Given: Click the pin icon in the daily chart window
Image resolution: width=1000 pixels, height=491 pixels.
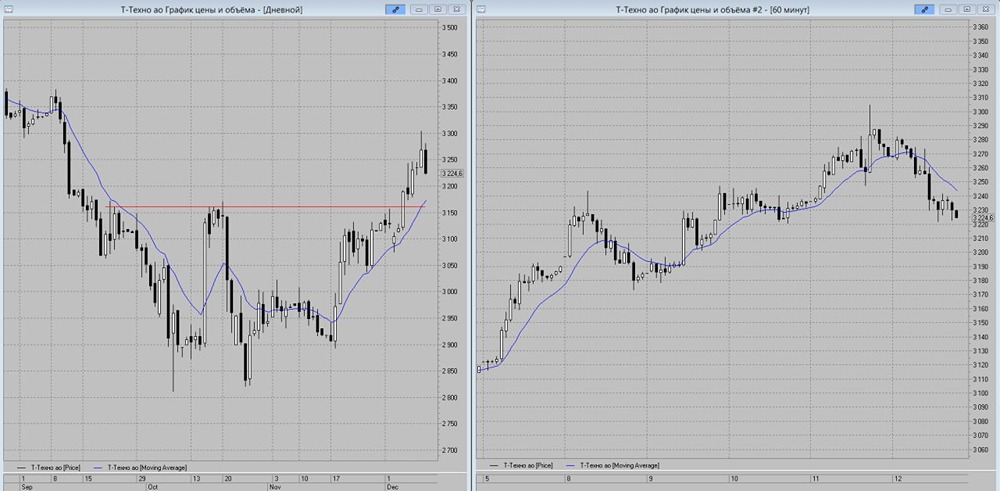Looking at the screenshot, I should [x=395, y=10].
